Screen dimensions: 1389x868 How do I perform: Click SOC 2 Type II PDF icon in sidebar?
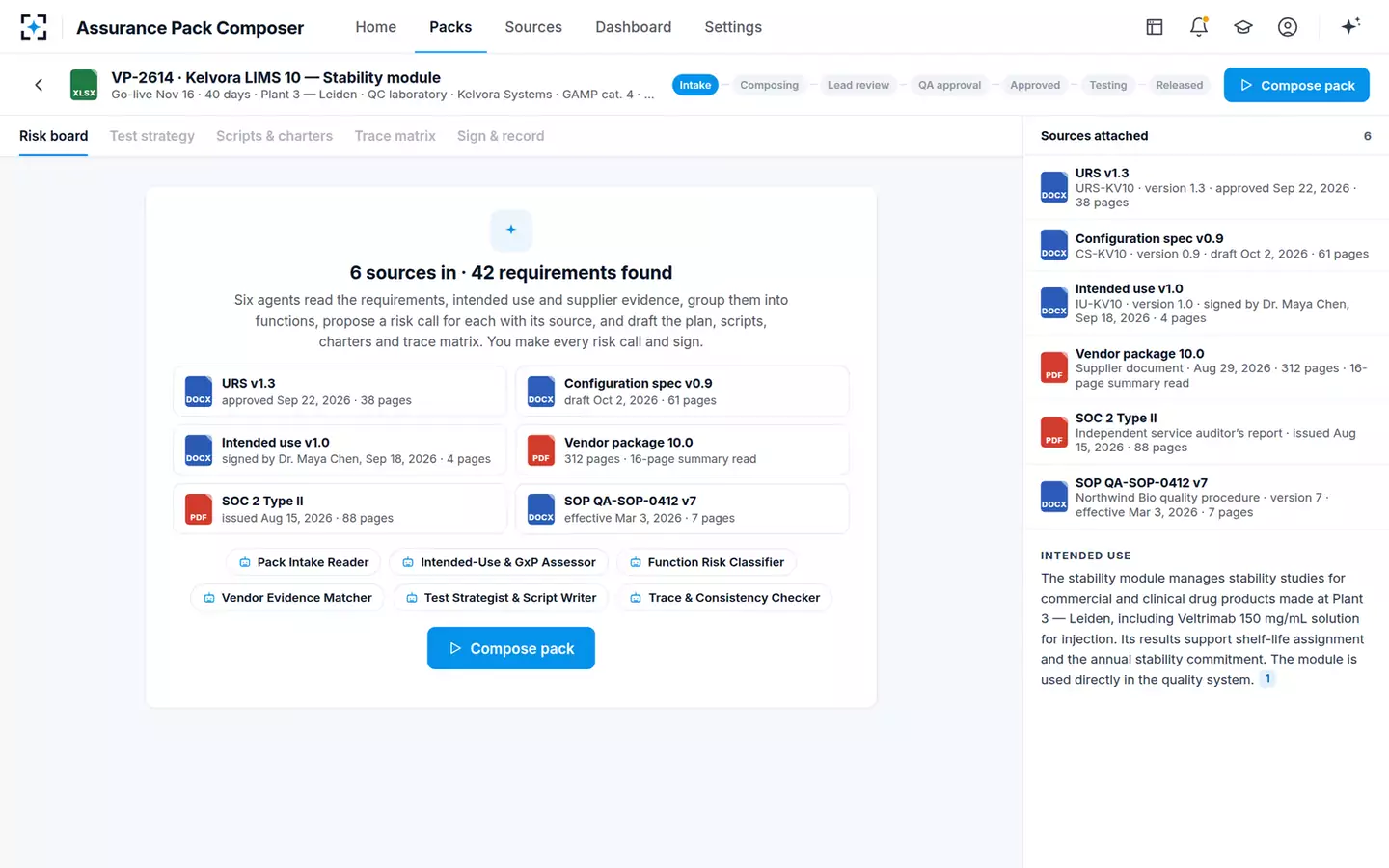[x=1054, y=432]
